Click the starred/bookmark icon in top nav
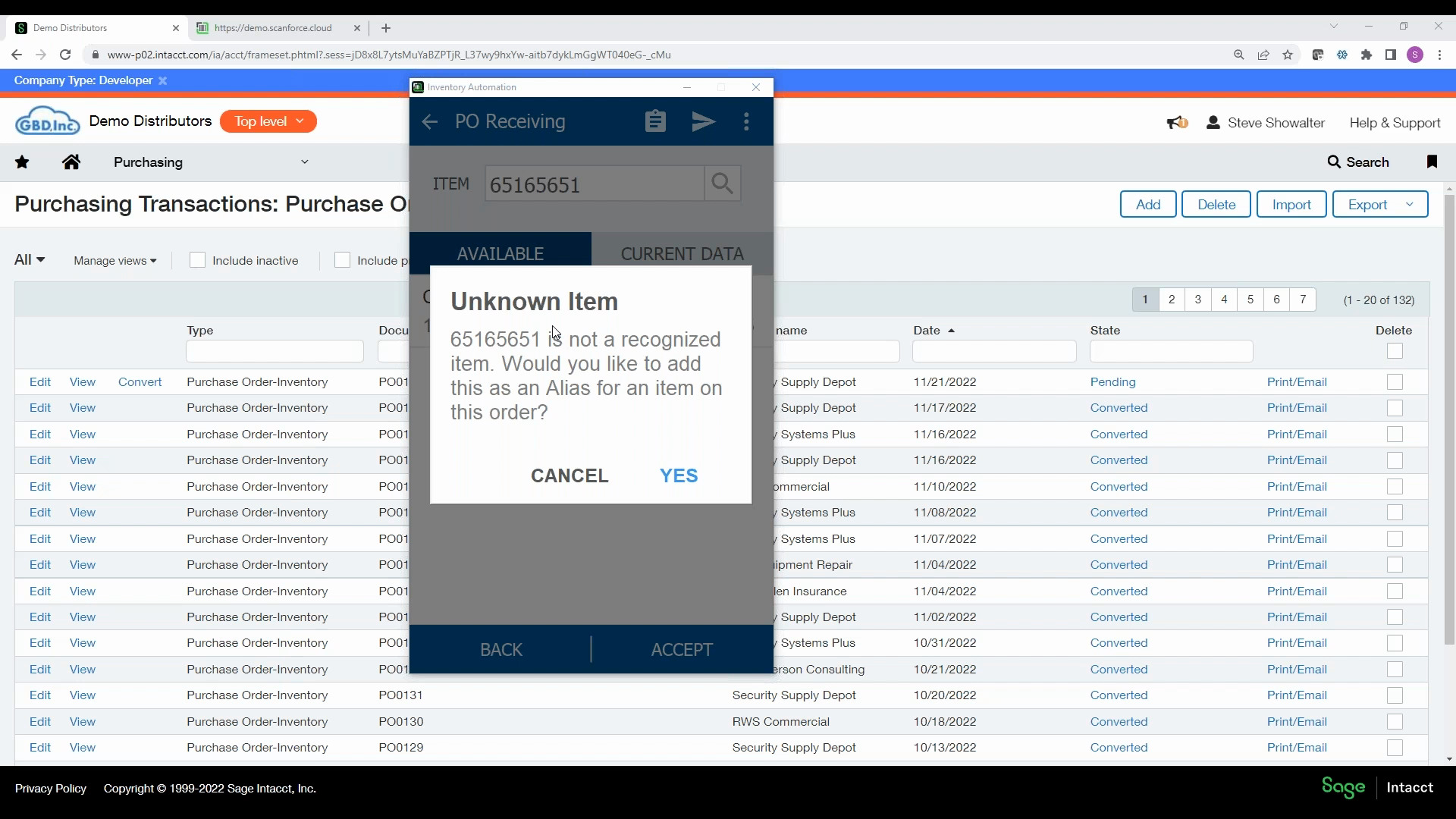 [x=22, y=161]
